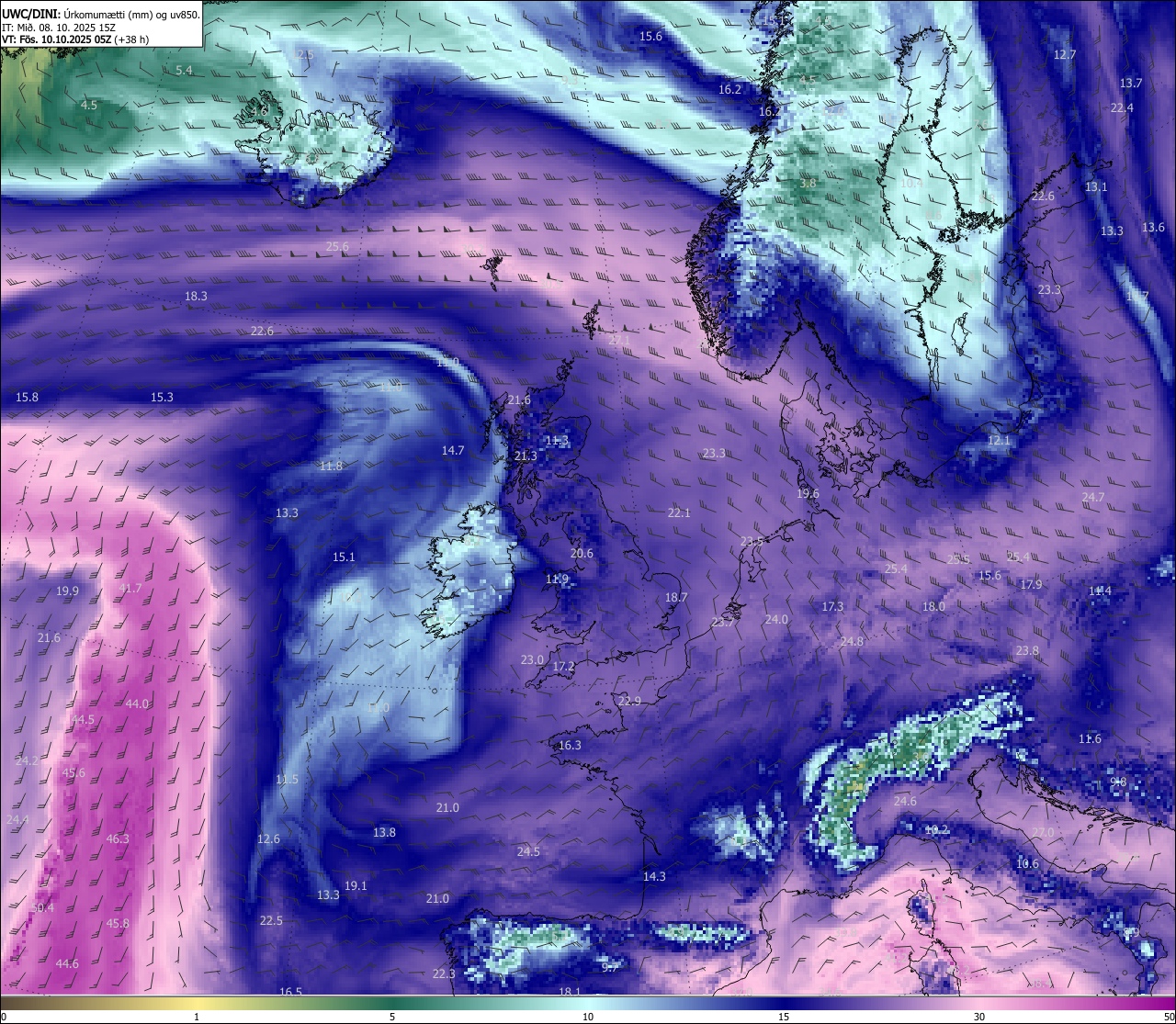
Task: Click the colour scale tick label "10"
Action: [x=588, y=1017]
